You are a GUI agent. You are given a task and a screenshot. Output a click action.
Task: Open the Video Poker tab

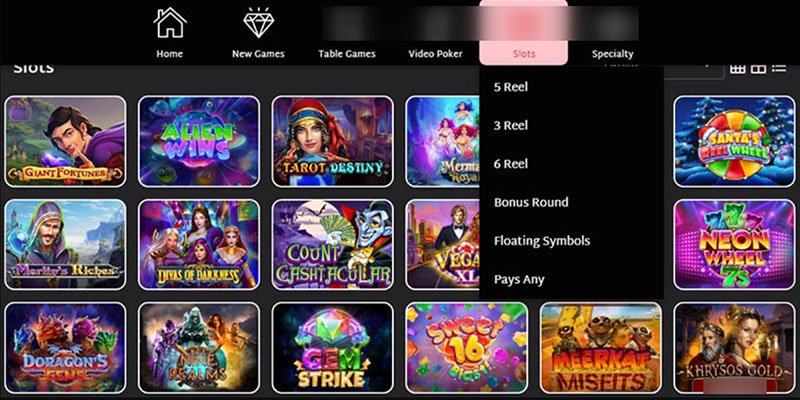[435, 54]
